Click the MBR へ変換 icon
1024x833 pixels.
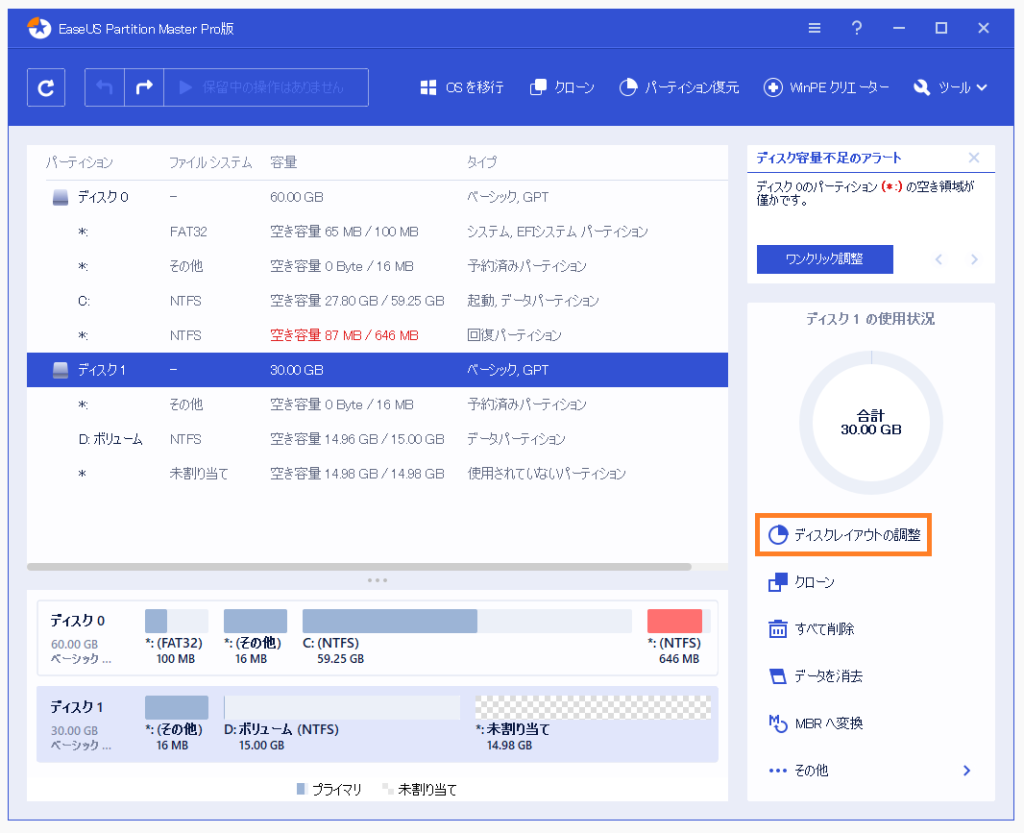[778, 723]
